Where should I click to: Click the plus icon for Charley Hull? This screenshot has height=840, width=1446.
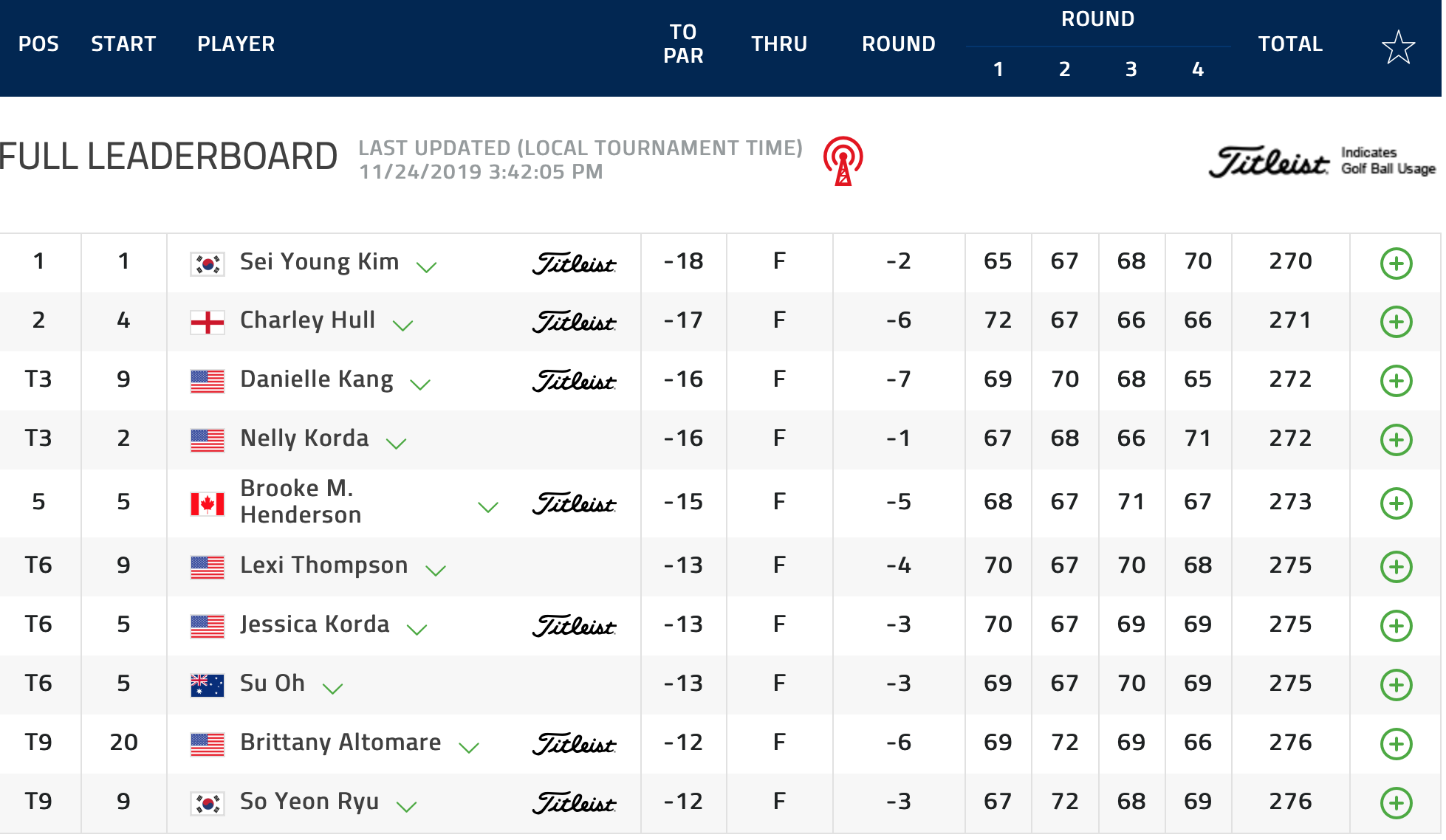click(1396, 322)
